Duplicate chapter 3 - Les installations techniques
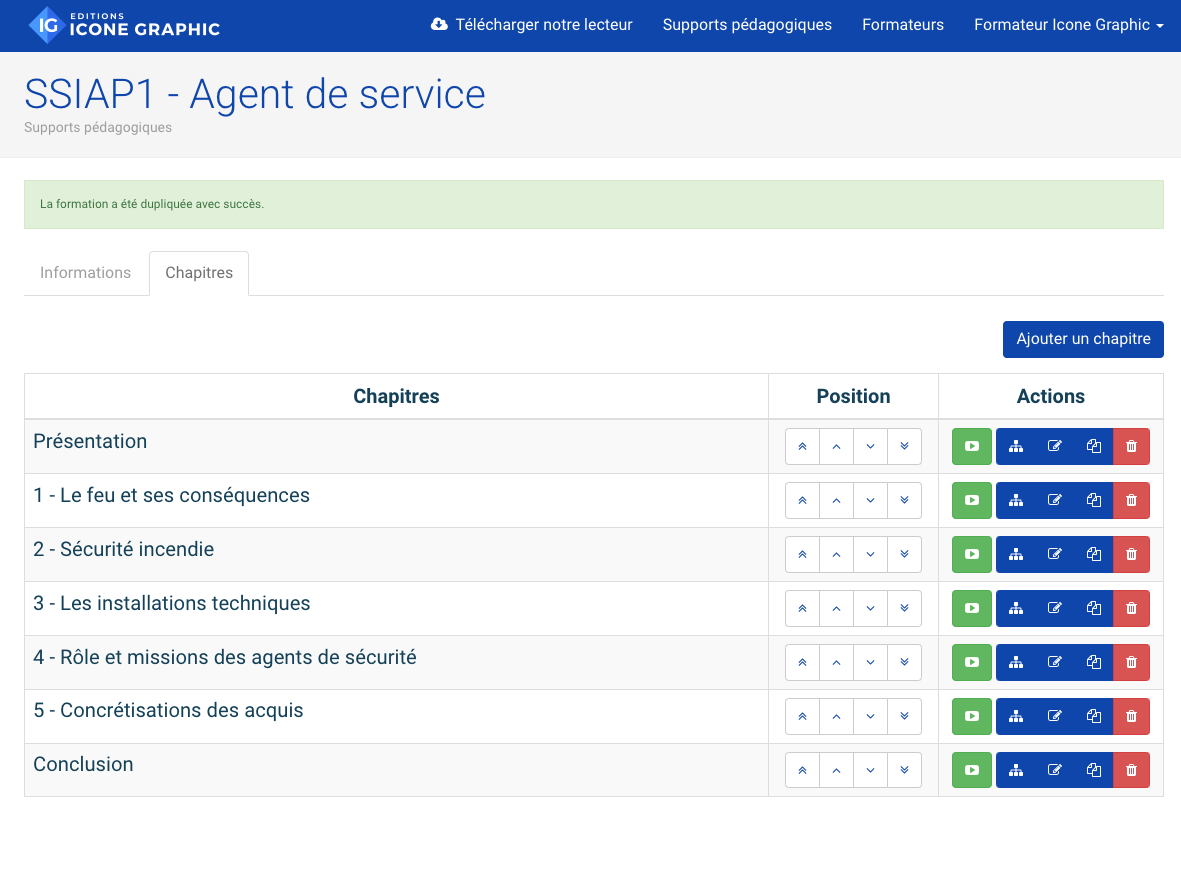The image size is (1181, 896). [x=1094, y=608]
